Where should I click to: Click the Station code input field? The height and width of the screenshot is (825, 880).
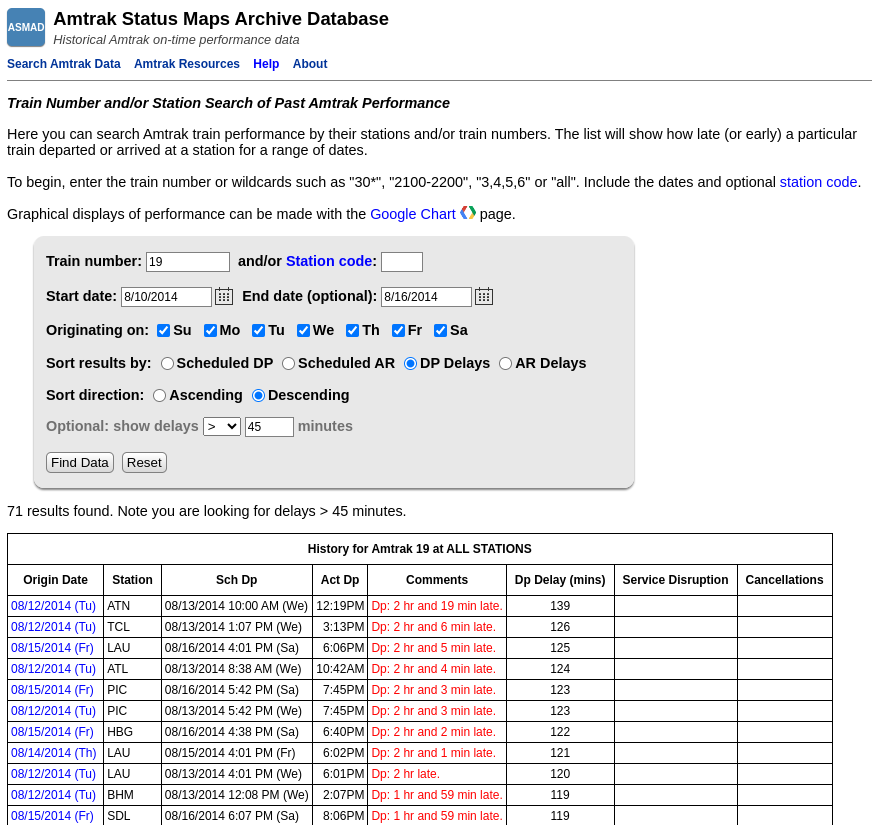402,262
